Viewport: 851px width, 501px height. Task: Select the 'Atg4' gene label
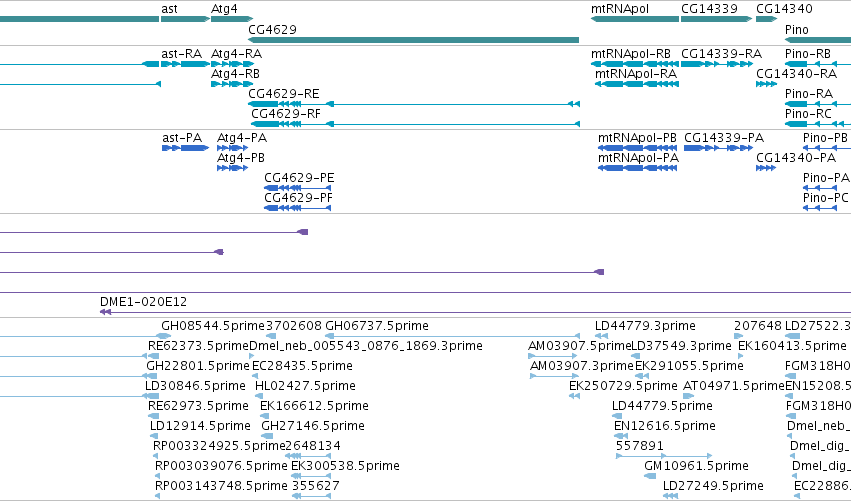coord(224,9)
